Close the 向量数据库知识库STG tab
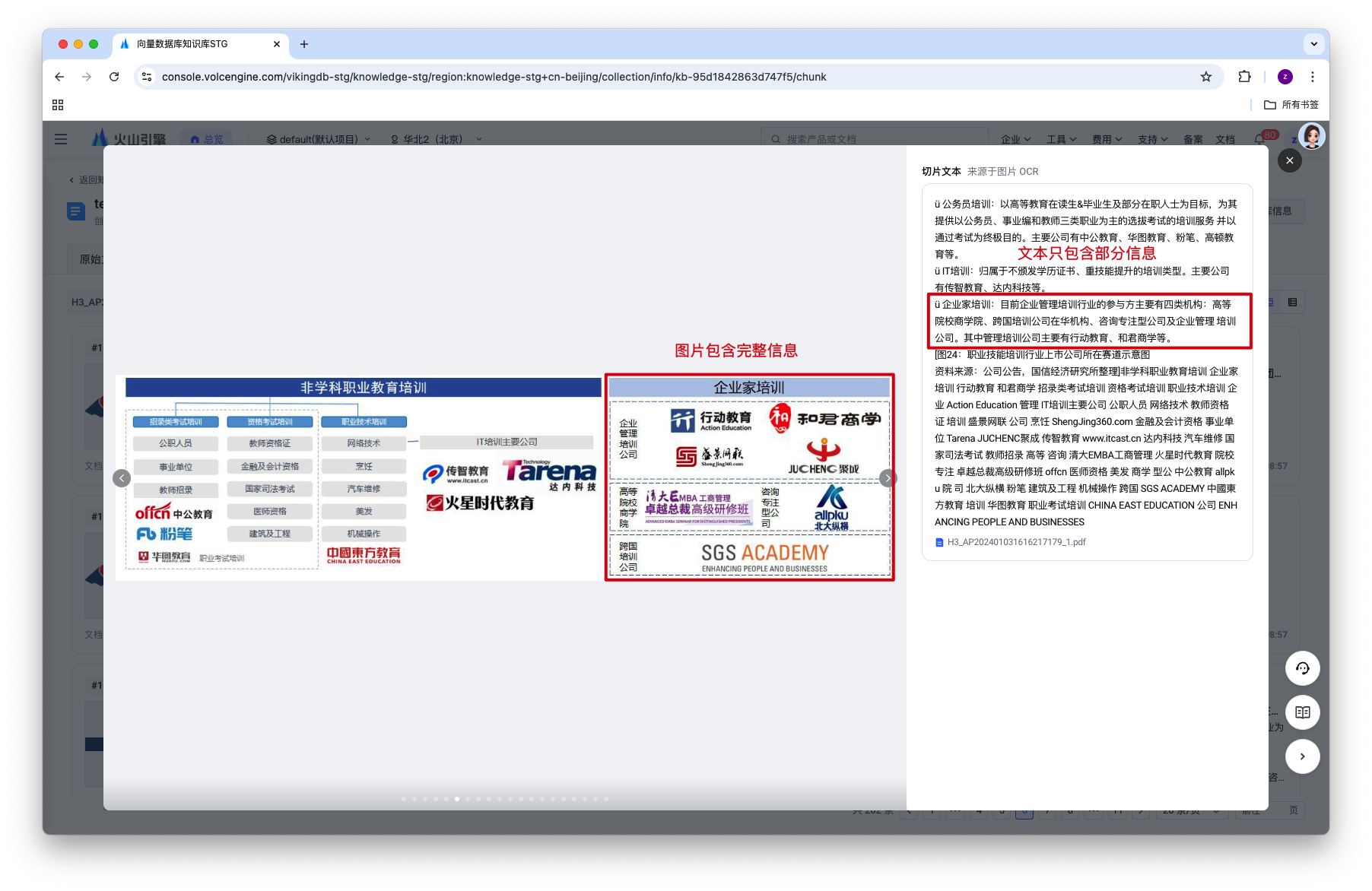Image resolution: width=1372 pixels, height=891 pixels. pyautogui.click(x=277, y=44)
